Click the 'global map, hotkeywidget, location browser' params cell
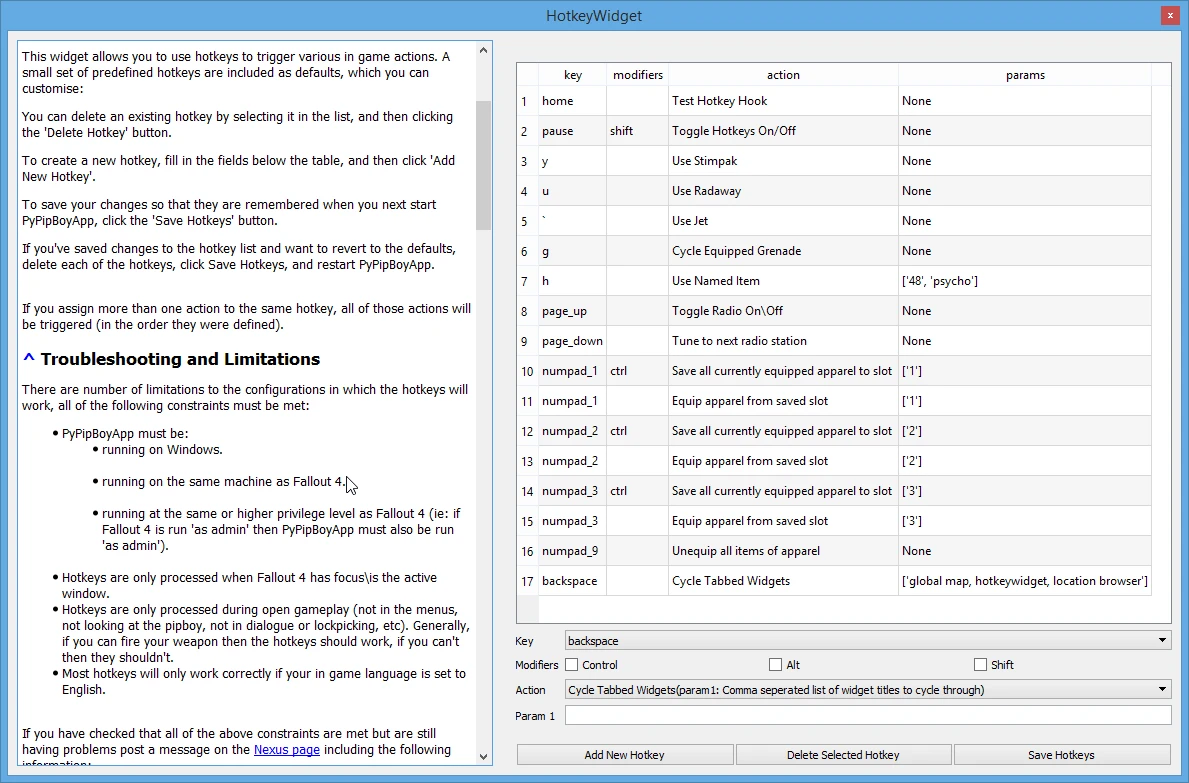This screenshot has height=783, width=1189. coord(1024,581)
